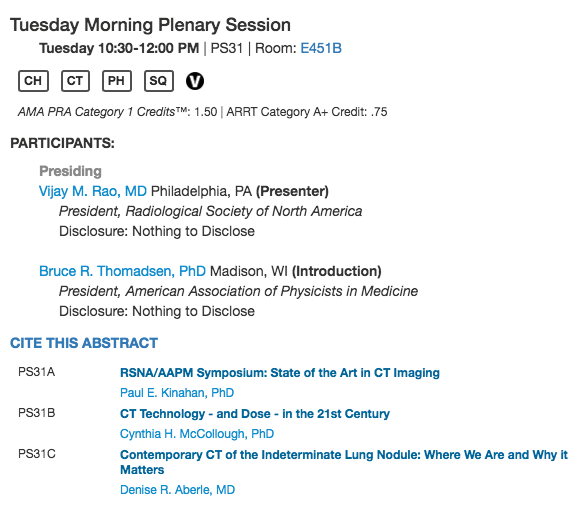Select the SQ category badge icon
Screen dimensions: 585x521
point(159,81)
